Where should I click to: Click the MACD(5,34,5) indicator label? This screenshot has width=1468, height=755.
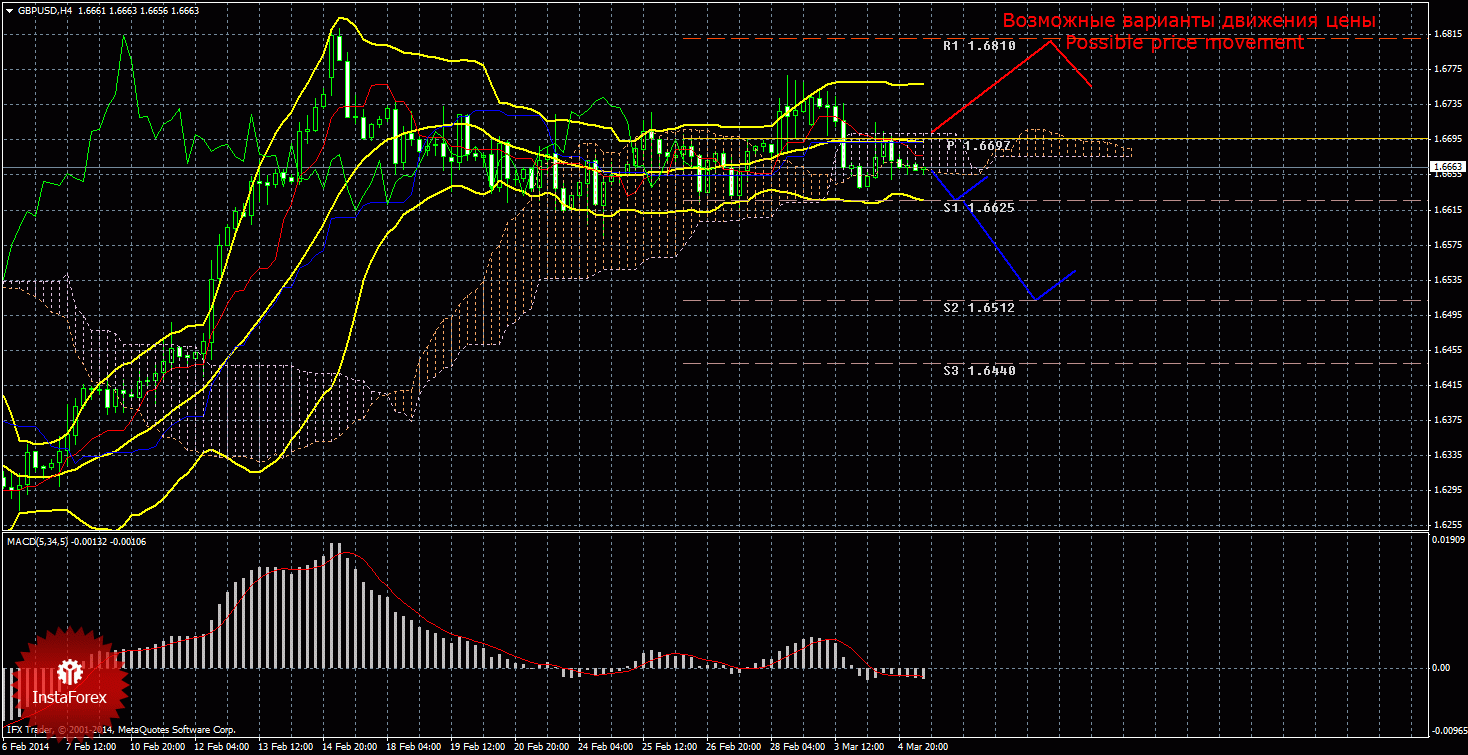76,541
